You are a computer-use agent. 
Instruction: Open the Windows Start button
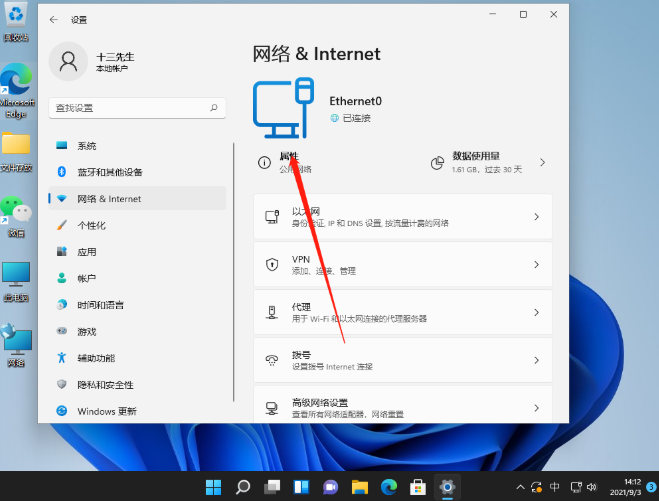pos(214,487)
